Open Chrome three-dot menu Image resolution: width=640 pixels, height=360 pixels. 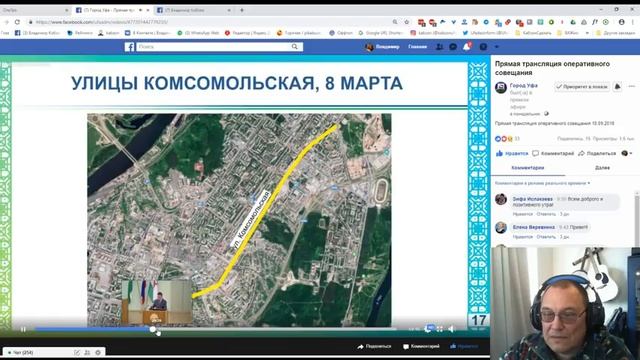pos(633,22)
